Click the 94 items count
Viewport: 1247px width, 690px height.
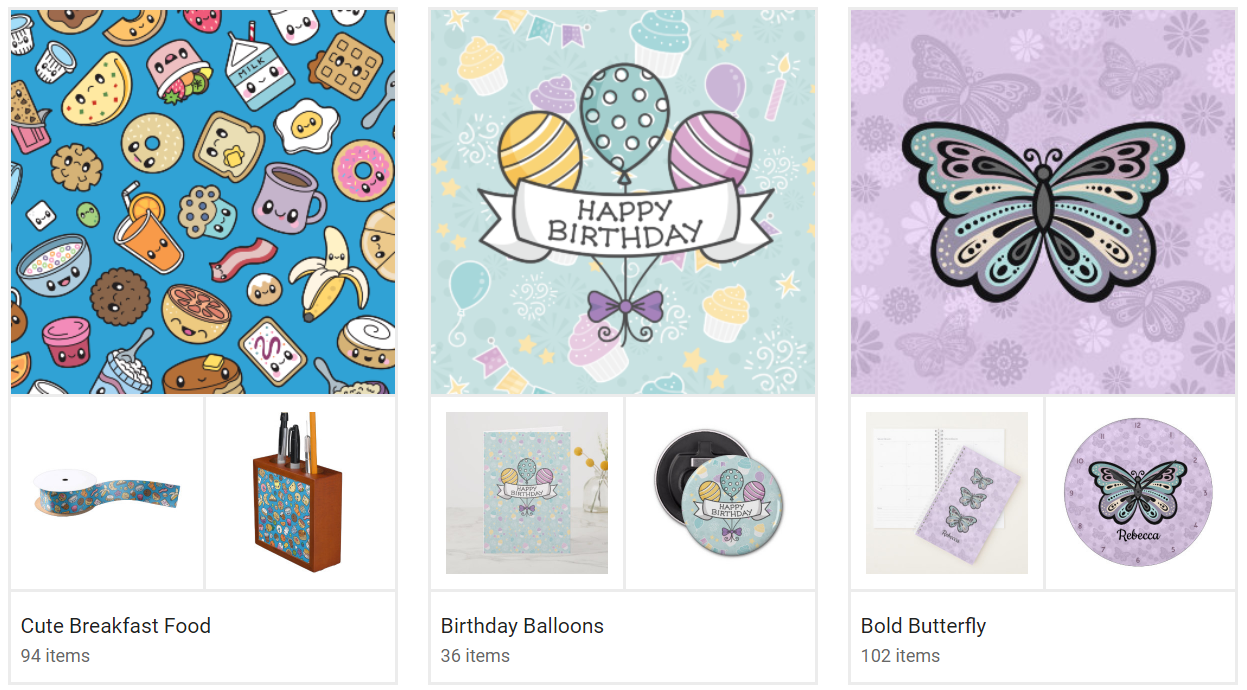55,656
